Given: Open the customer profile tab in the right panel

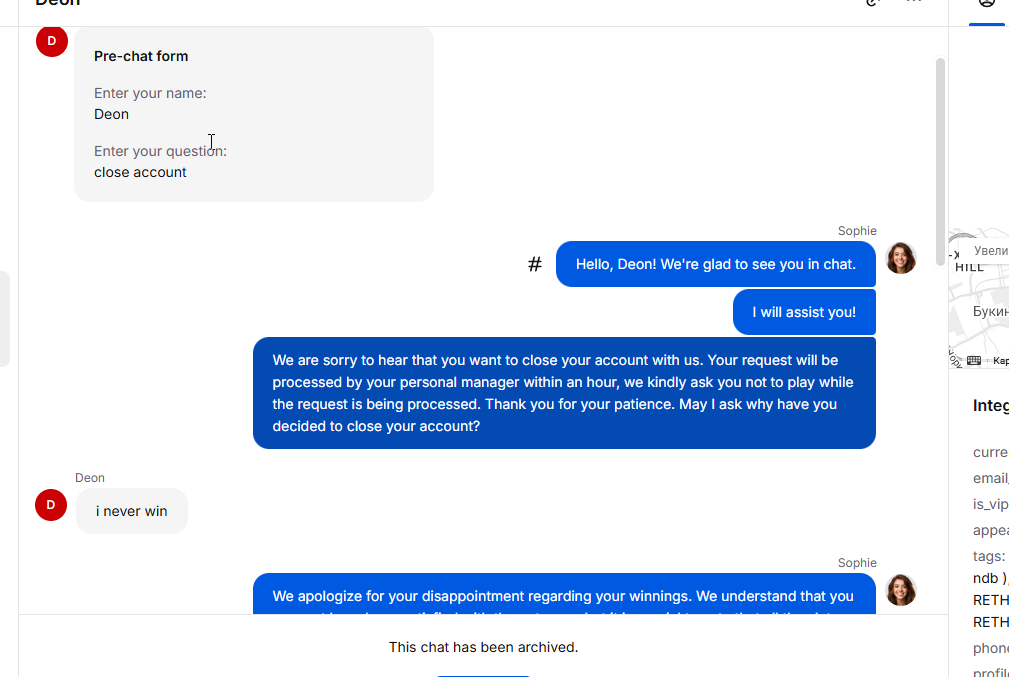Looking at the screenshot, I should pyautogui.click(x=987, y=5).
